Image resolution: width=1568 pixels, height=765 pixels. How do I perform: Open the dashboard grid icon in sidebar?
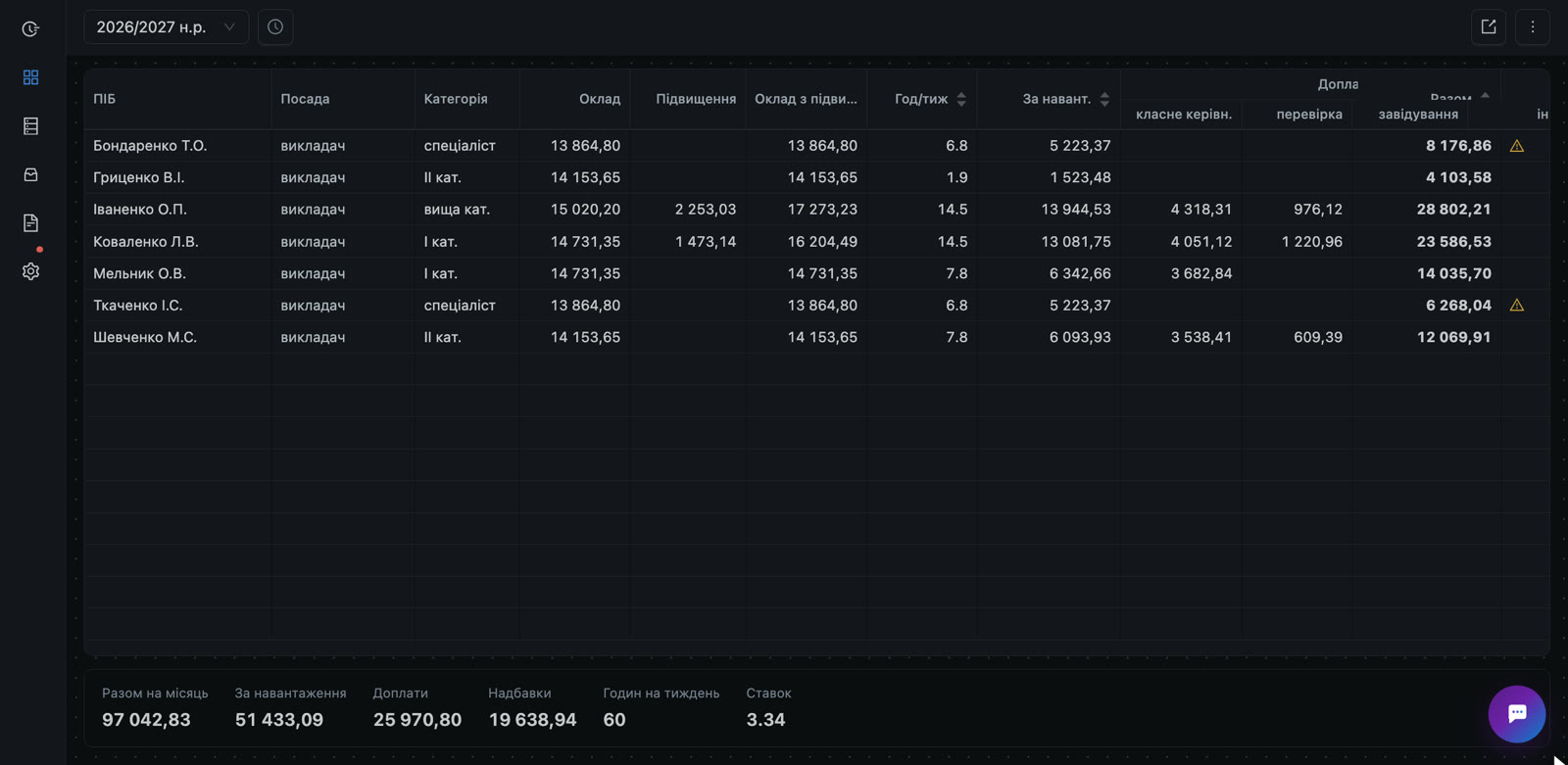click(30, 77)
